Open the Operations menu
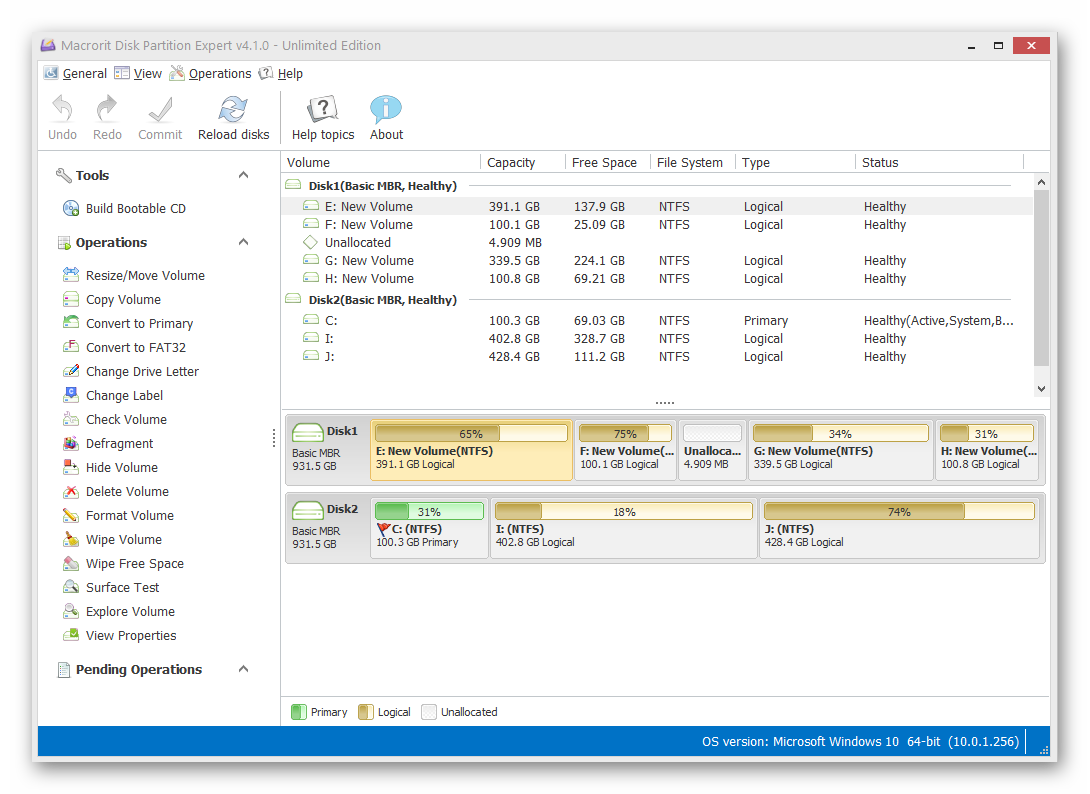 [x=211, y=74]
